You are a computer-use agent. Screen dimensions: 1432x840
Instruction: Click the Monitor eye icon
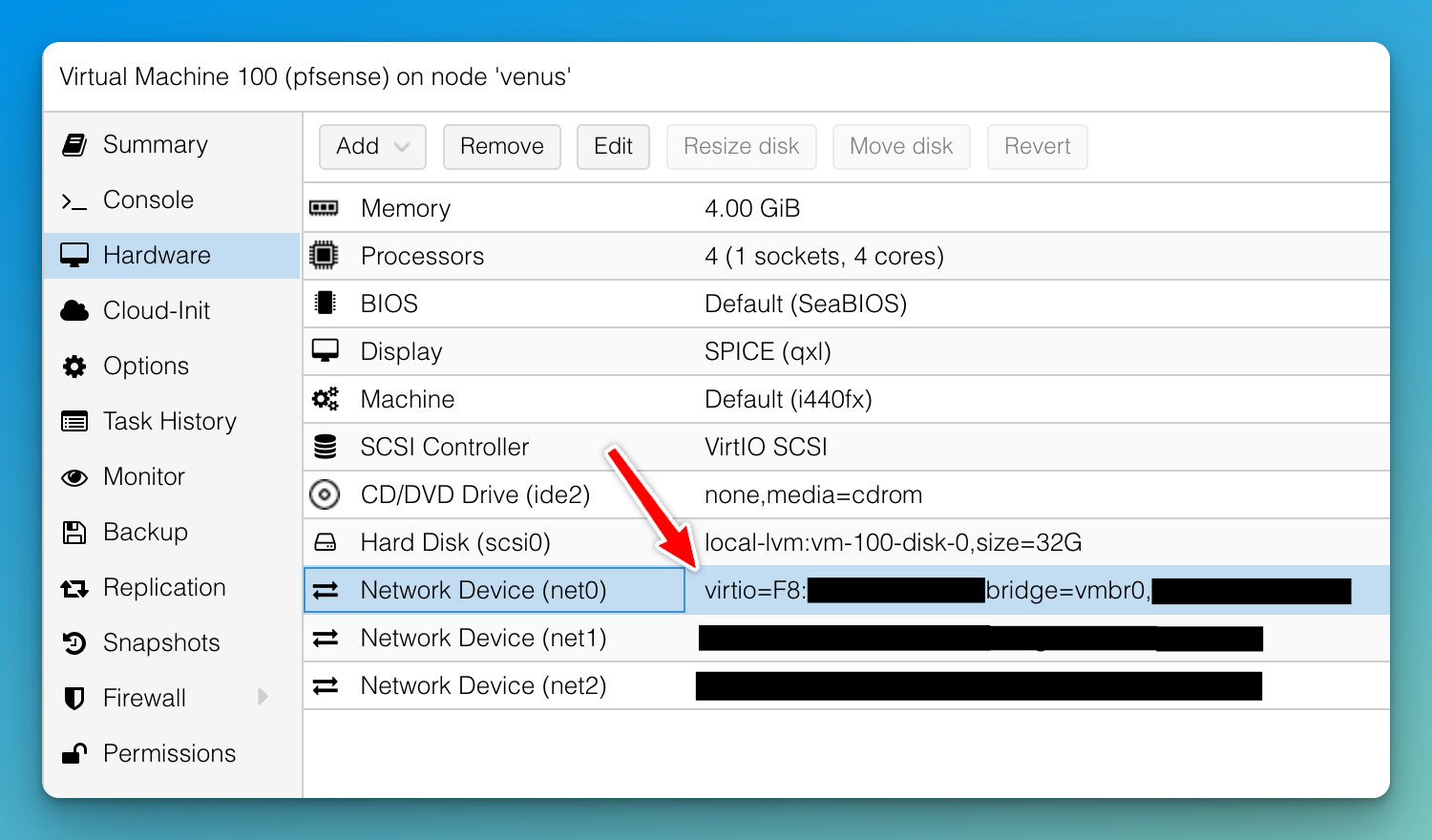74,477
